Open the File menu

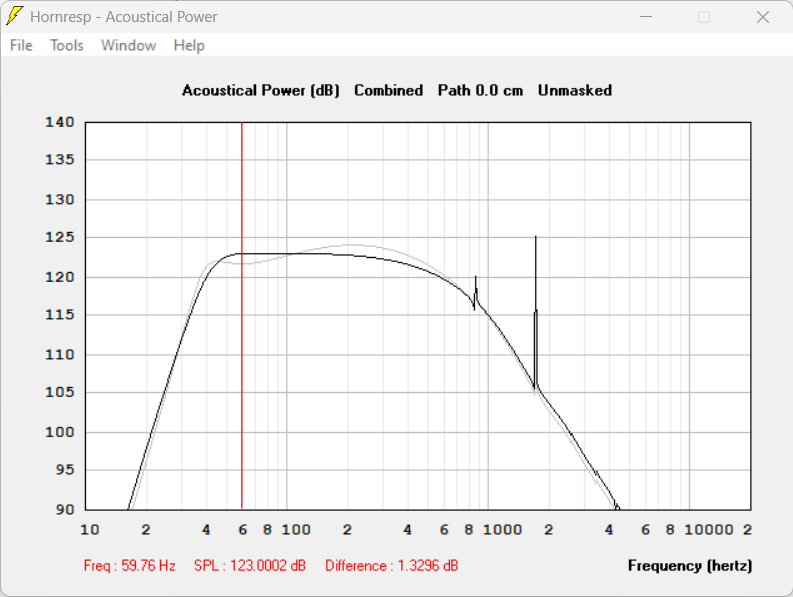pos(21,46)
